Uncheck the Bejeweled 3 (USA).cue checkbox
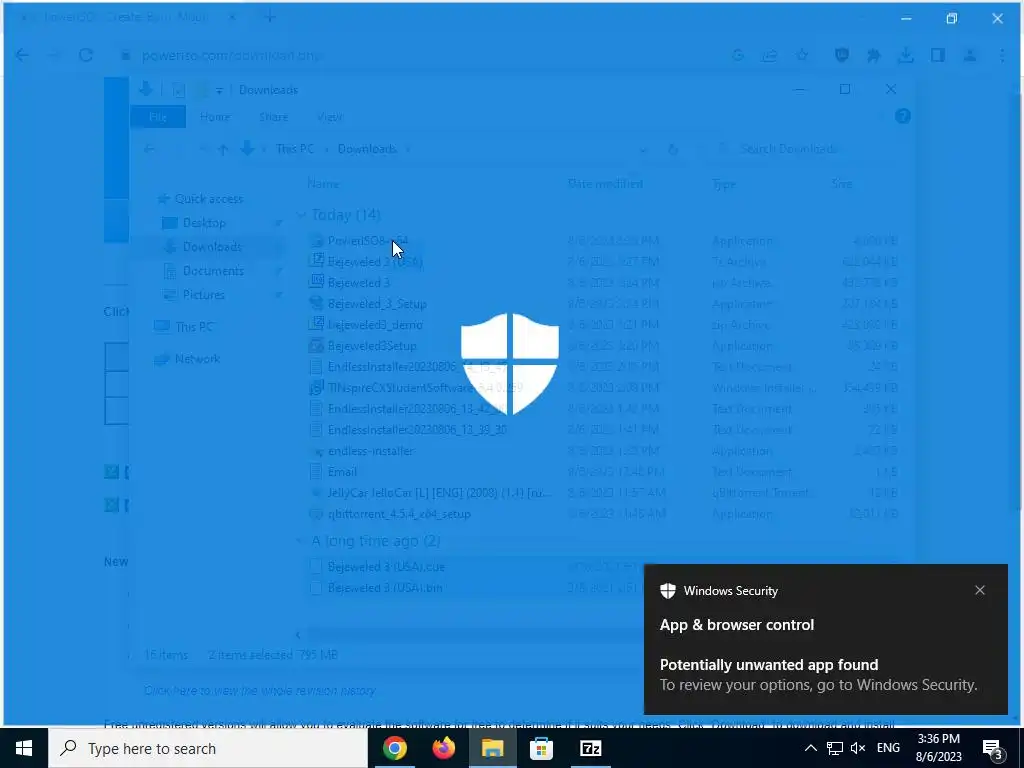 pyautogui.click(x=316, y=567)
